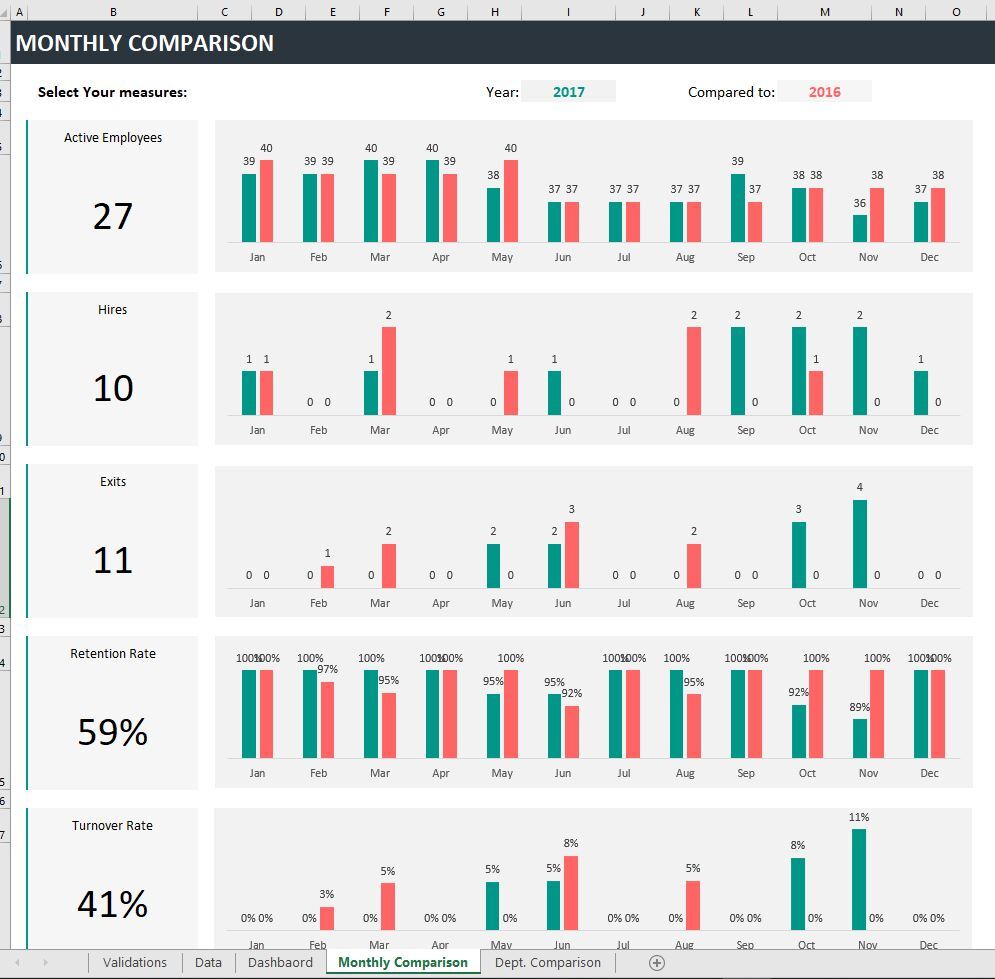Screen dimensions: 995x979
Task: Add a new sheet with plus icon
Action: (657, 963)
